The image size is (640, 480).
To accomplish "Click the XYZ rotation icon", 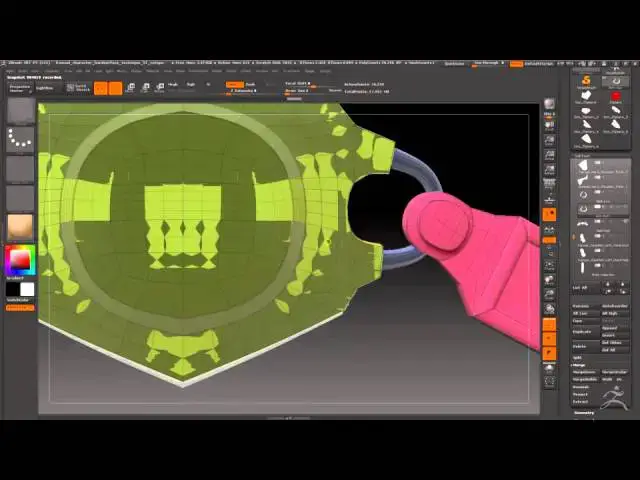I will tap(549, 240).
